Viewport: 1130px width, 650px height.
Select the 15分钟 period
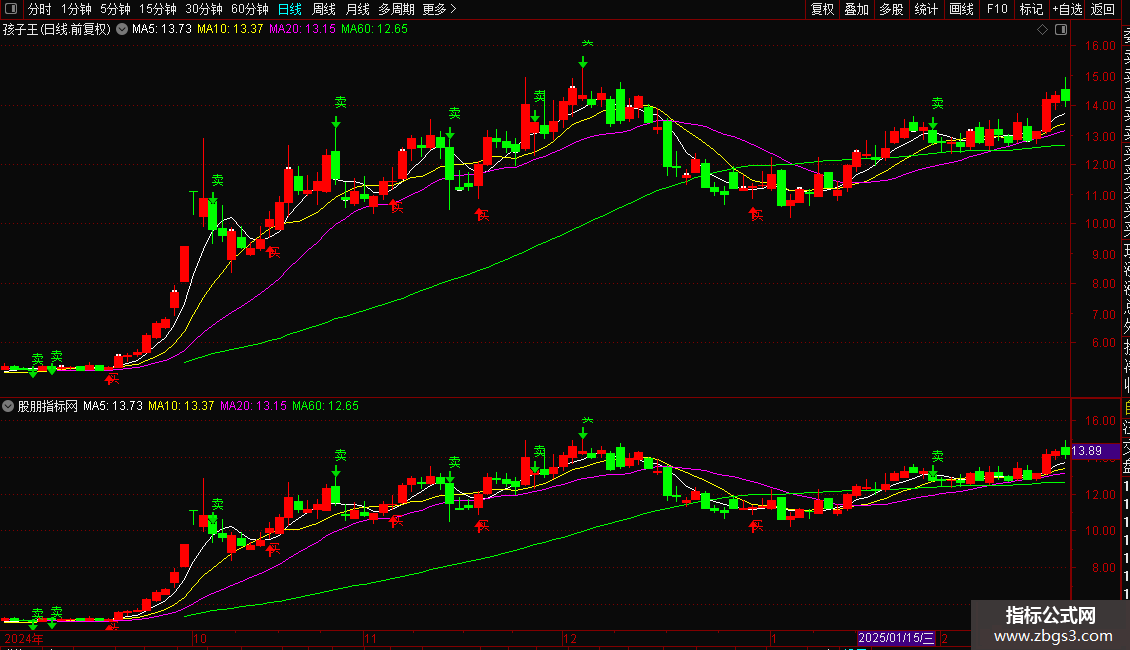(x=158, y=9)
